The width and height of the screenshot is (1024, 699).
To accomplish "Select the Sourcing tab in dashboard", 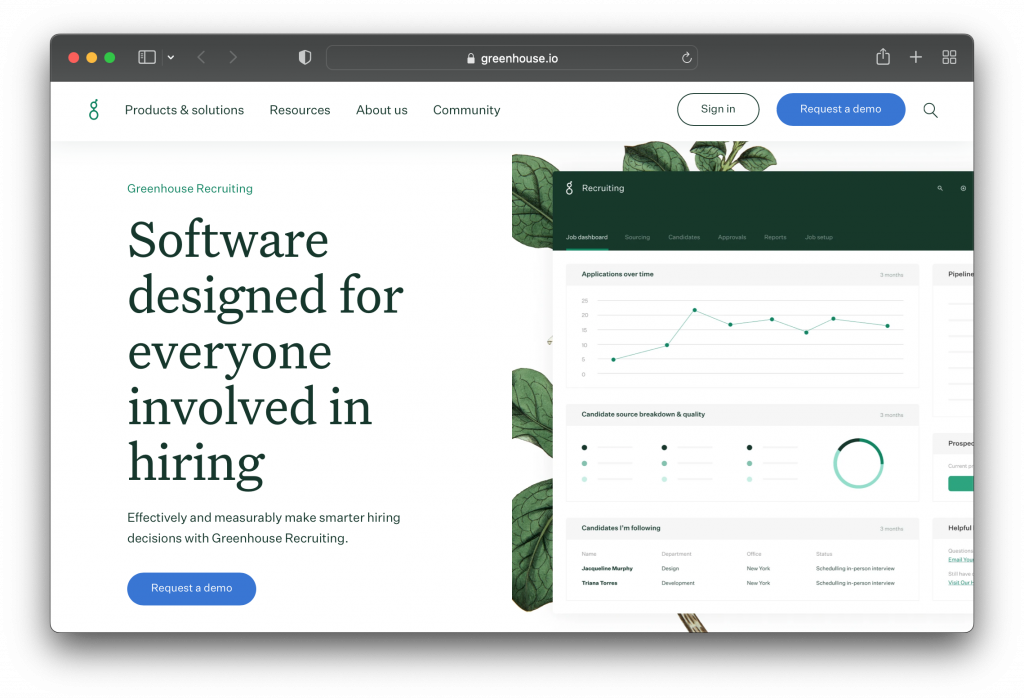I will [x=637, y=237].
